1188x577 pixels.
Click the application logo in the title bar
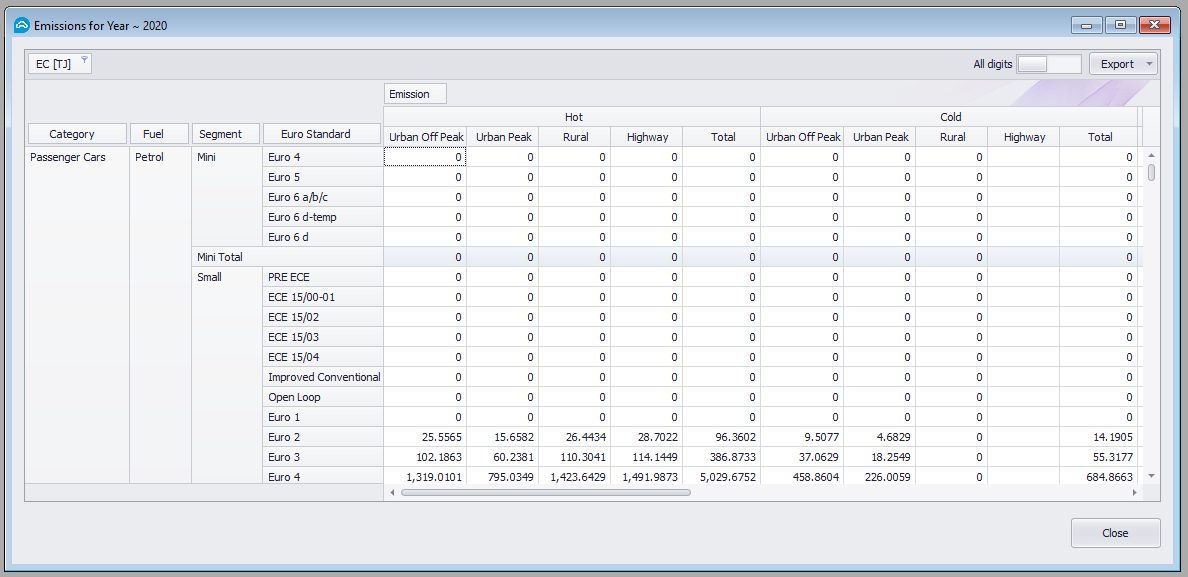(22, 24)
